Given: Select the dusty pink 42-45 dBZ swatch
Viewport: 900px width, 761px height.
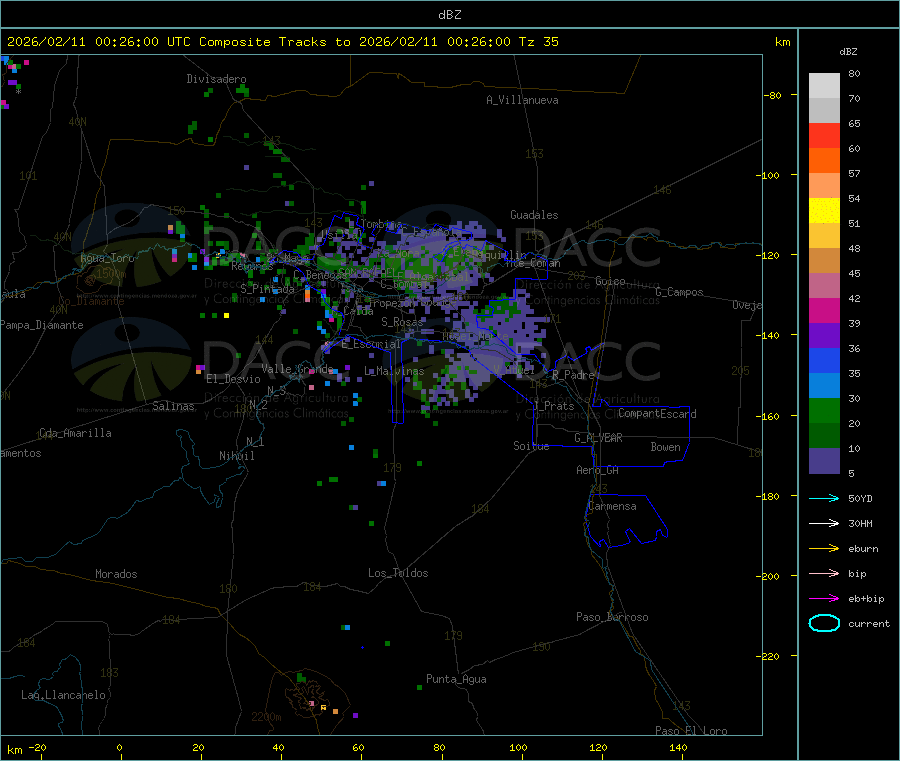Looking at the screenshot, I should click(x=824, y=285).
